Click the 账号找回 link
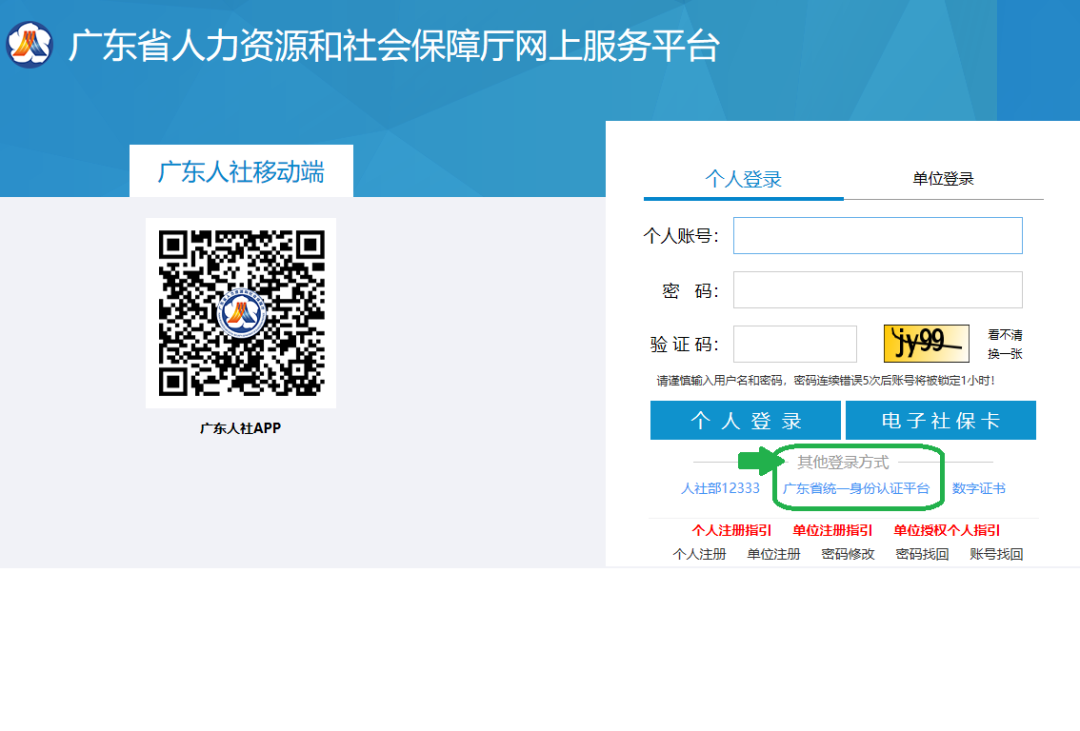Screen dimensions: 1080x731 click(x=996, y=554)
